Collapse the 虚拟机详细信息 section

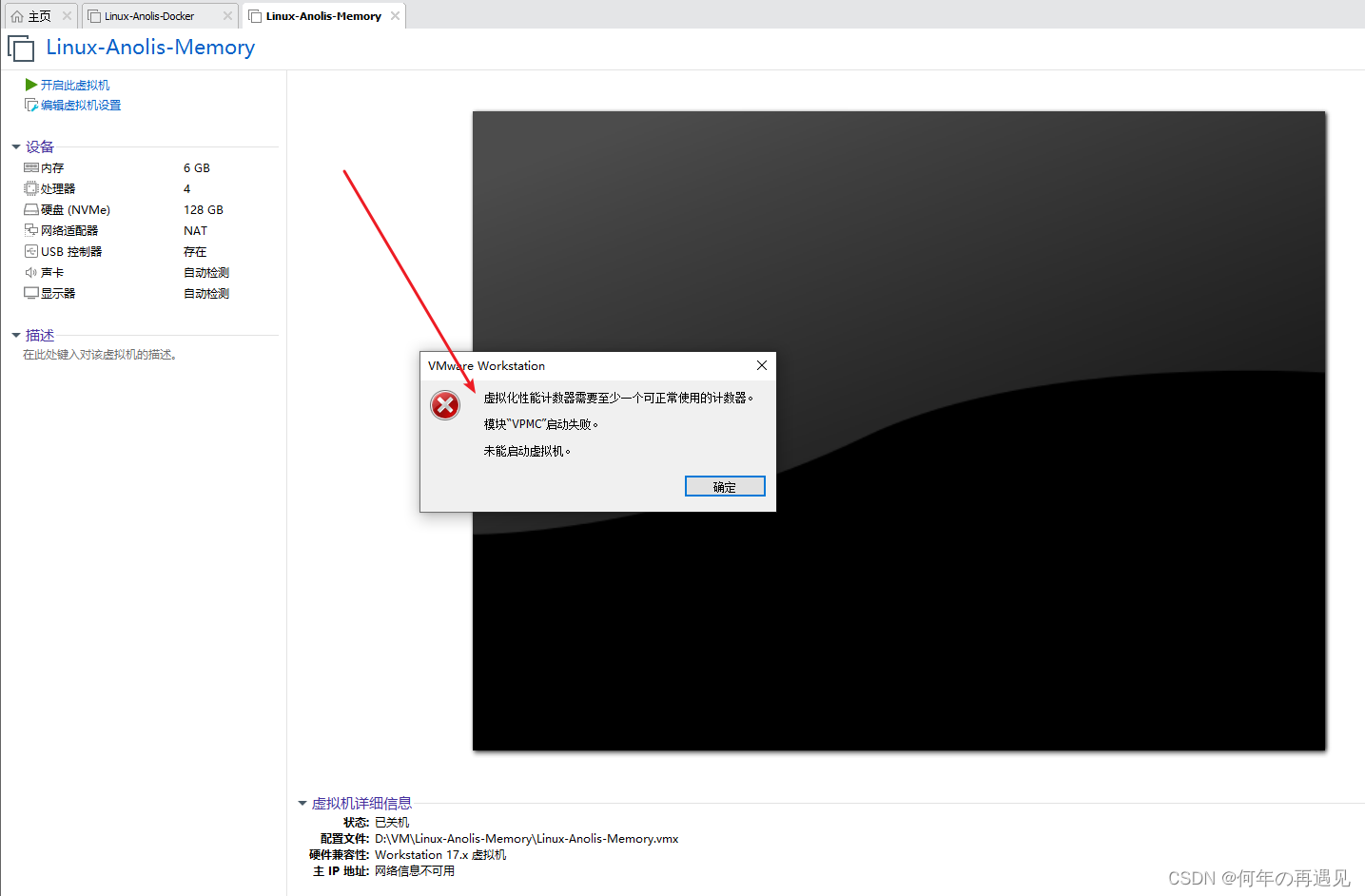[302, 803]
